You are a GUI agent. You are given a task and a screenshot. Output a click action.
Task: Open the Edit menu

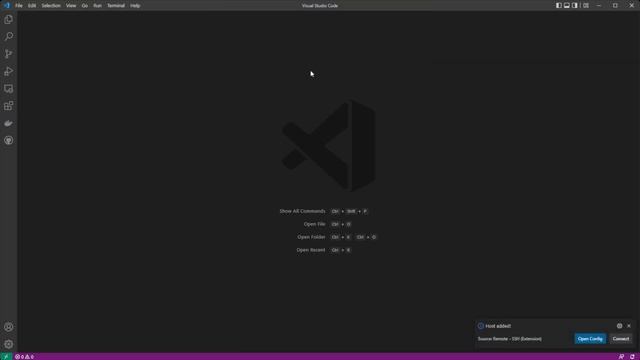[32, 6]
